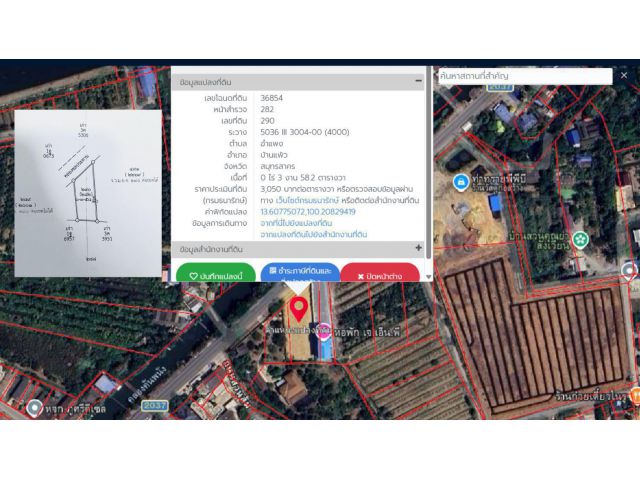The image size is (640, 480).
Task: Select the land number value 290
Action: point(267,121)
